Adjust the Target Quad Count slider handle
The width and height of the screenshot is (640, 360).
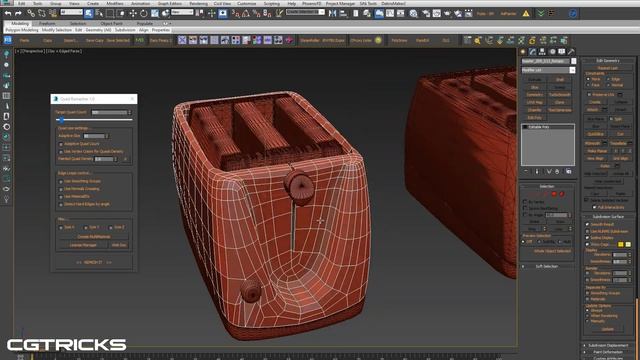tap(61, 120)
